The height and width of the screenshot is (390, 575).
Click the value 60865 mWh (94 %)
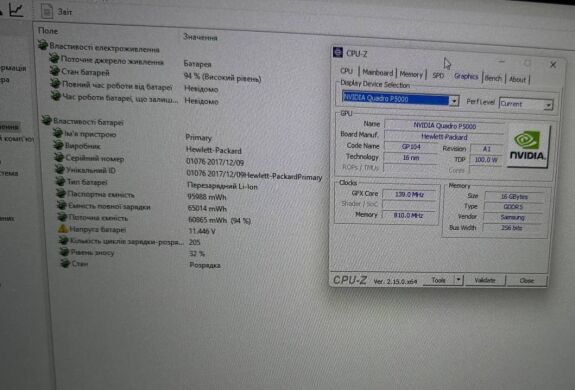coord(219,221)
